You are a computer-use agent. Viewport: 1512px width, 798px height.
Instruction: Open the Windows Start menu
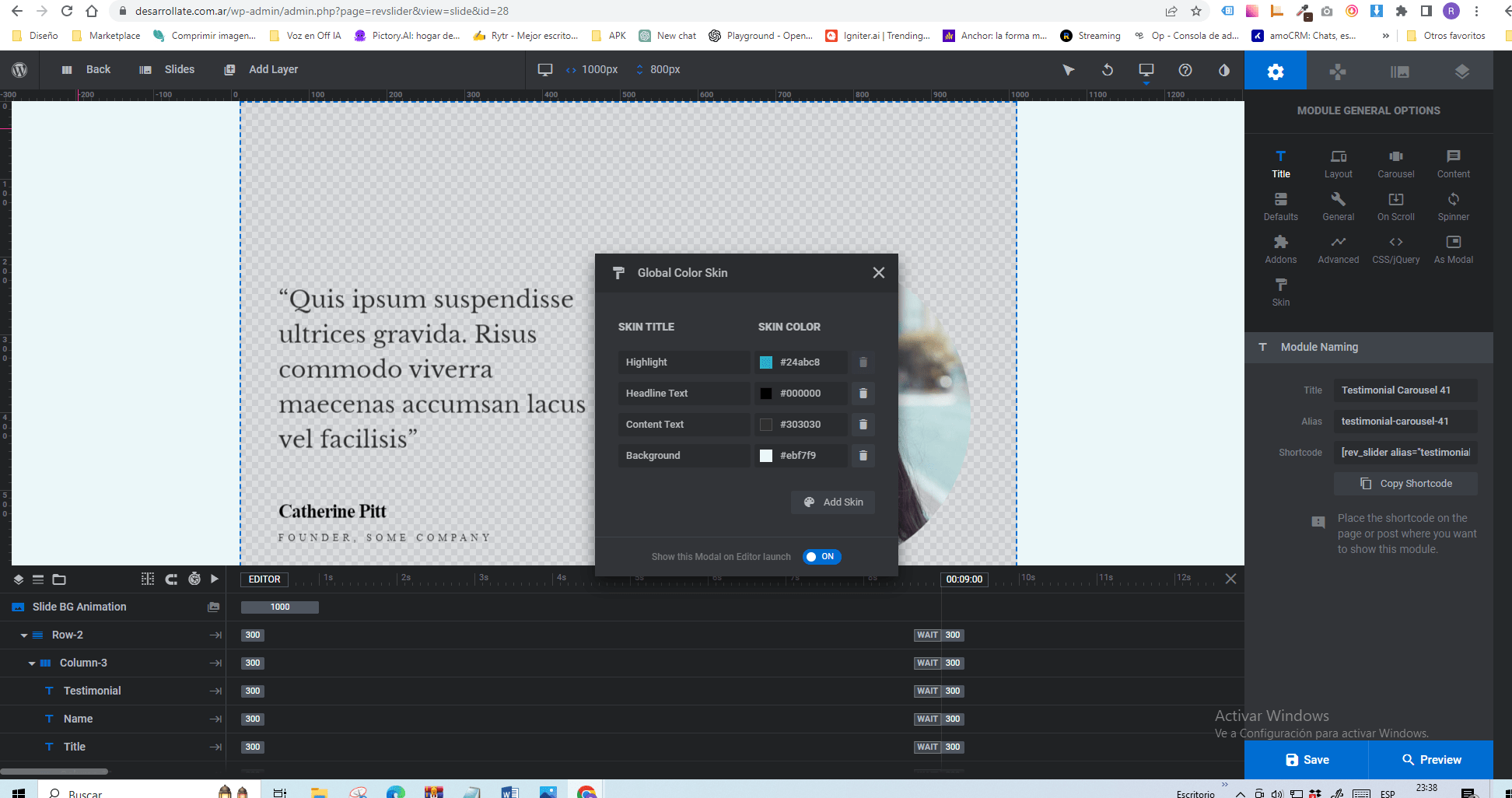pyautogui.click(x=19, y=792)
